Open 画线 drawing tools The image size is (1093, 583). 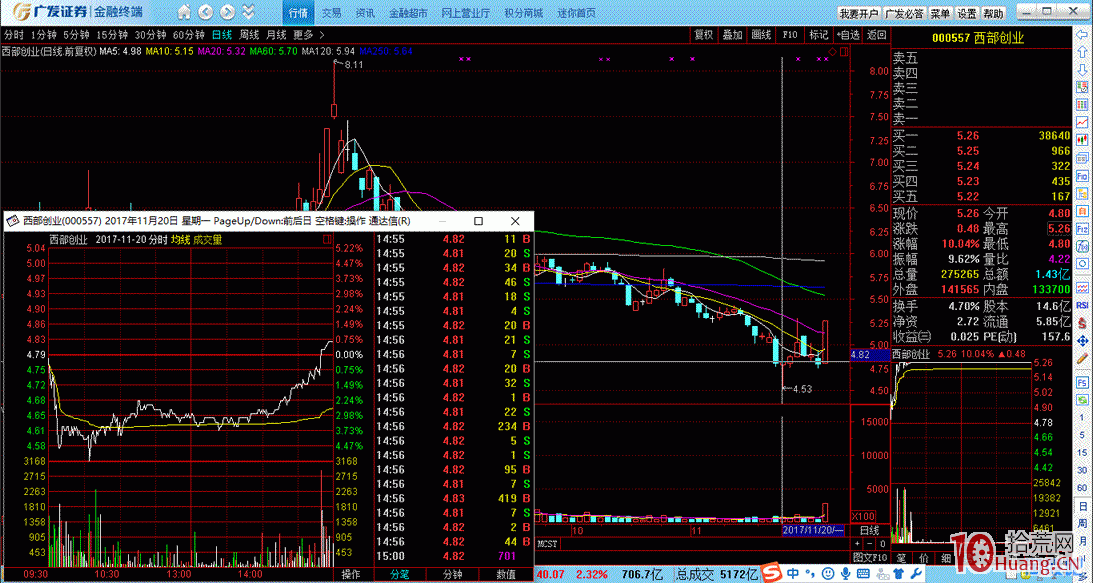click(761, 35)
